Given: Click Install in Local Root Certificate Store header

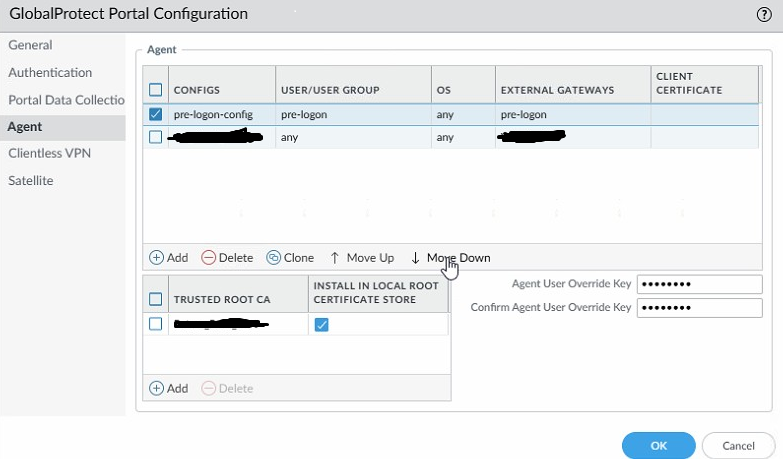Looking at the screenshot, I should point(376,293).
